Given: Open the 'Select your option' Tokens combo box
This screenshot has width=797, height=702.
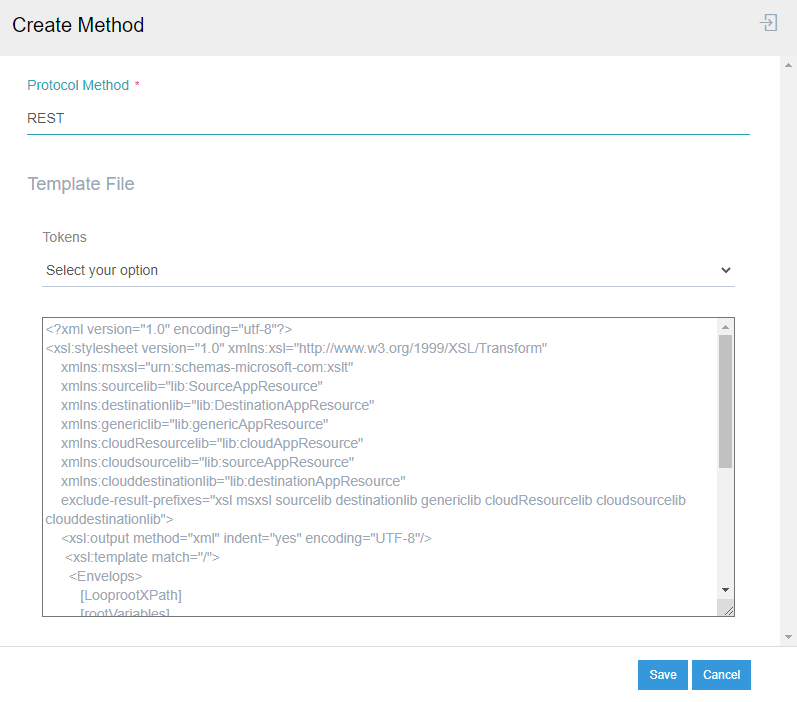Looking at the screenshot, I should [388, 270].
